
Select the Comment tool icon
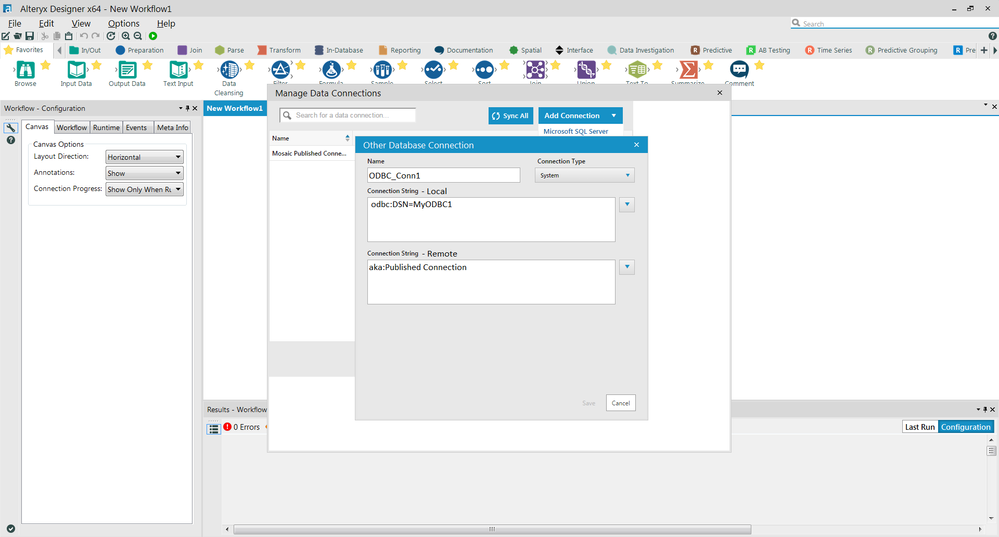pyautogui.click(x=739, y=69)
